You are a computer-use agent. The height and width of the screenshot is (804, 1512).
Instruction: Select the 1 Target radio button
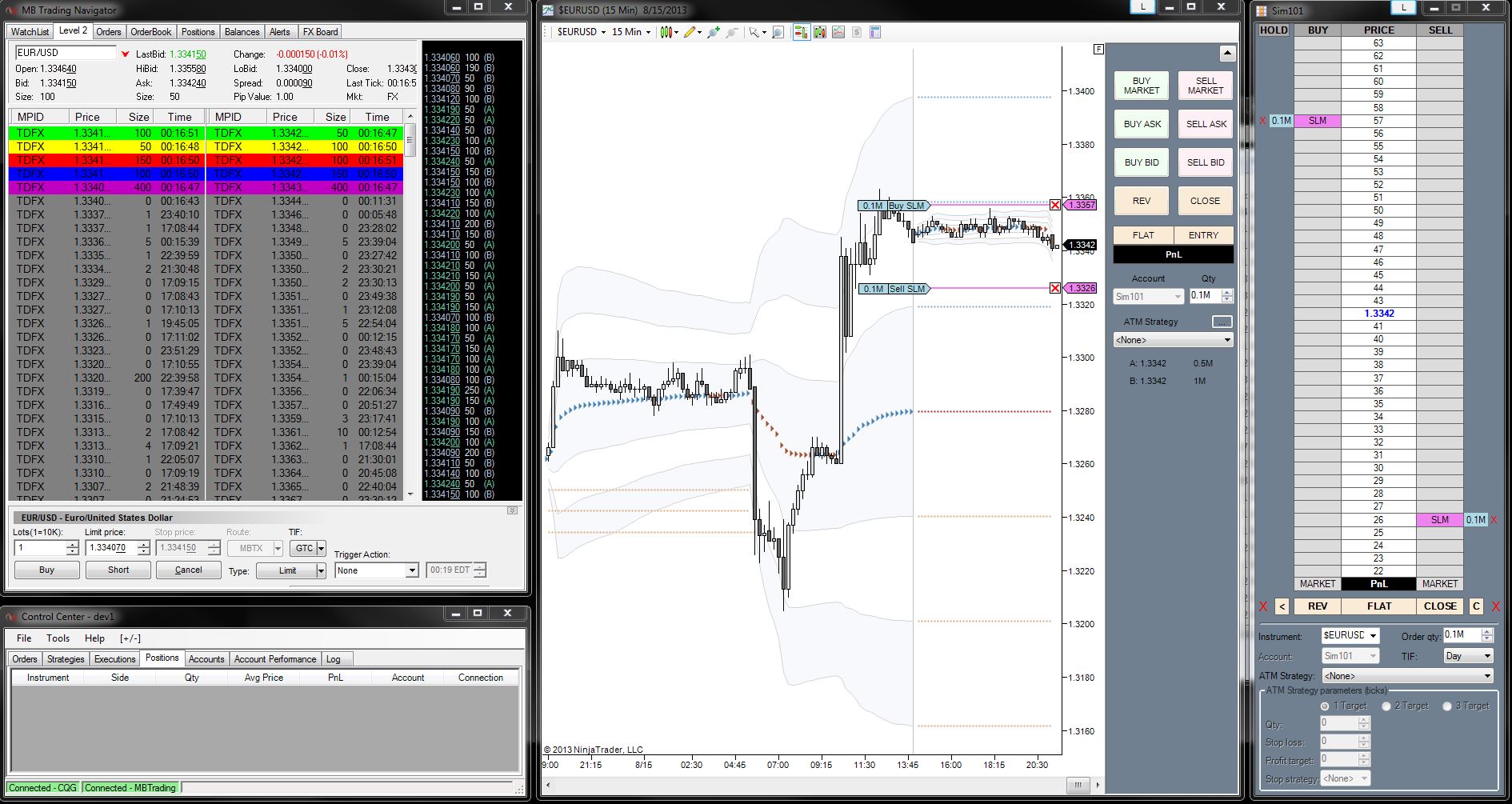coord(1325,706)
